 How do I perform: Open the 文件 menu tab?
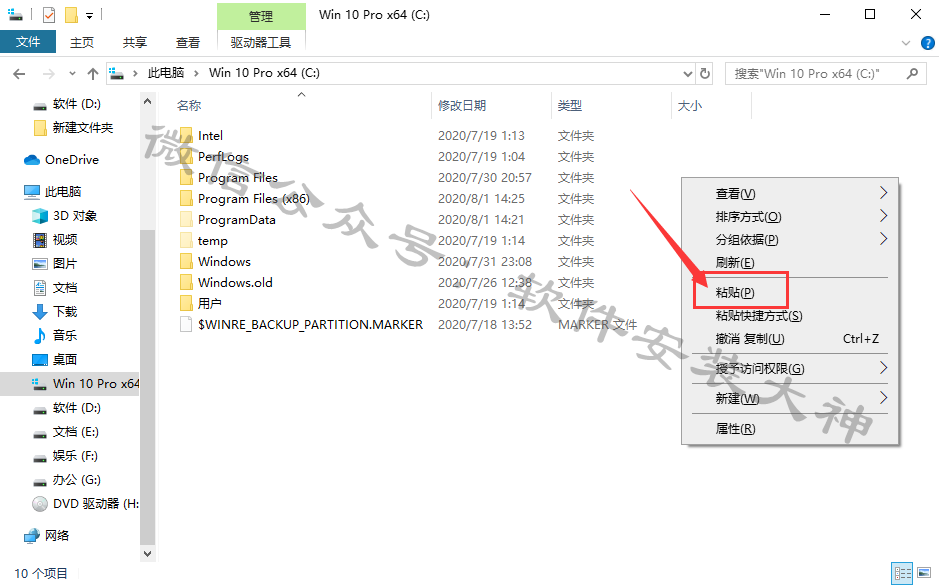tap(28, 42)
